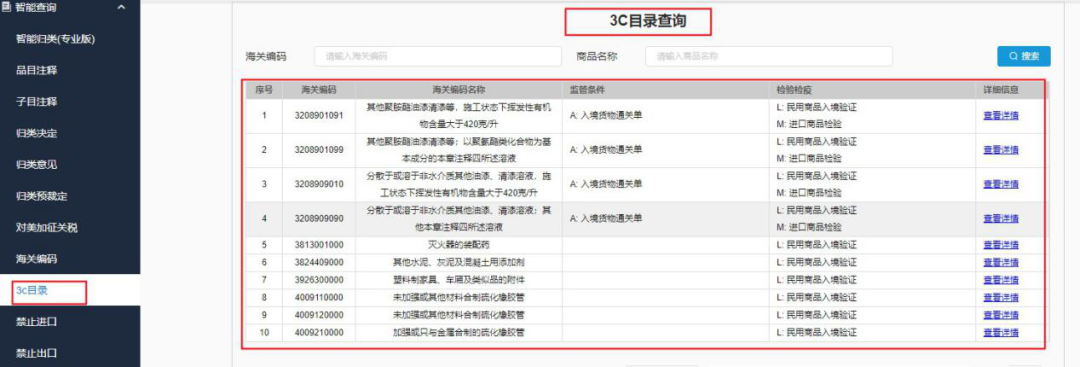Open 归类意见 sidebar item

click(x=37, y=165)
